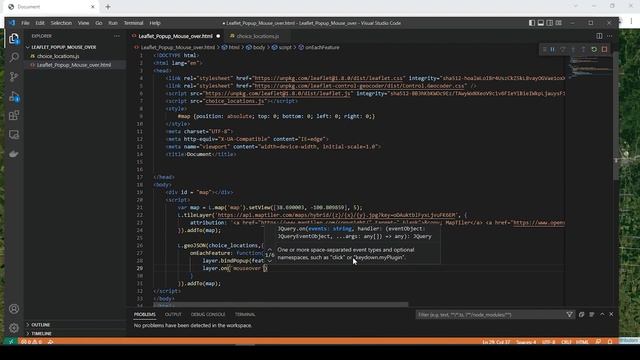This screenshot has width=640, height=360.
Task: Click errors and warnings count in status bar
Action: click(31, 342)
